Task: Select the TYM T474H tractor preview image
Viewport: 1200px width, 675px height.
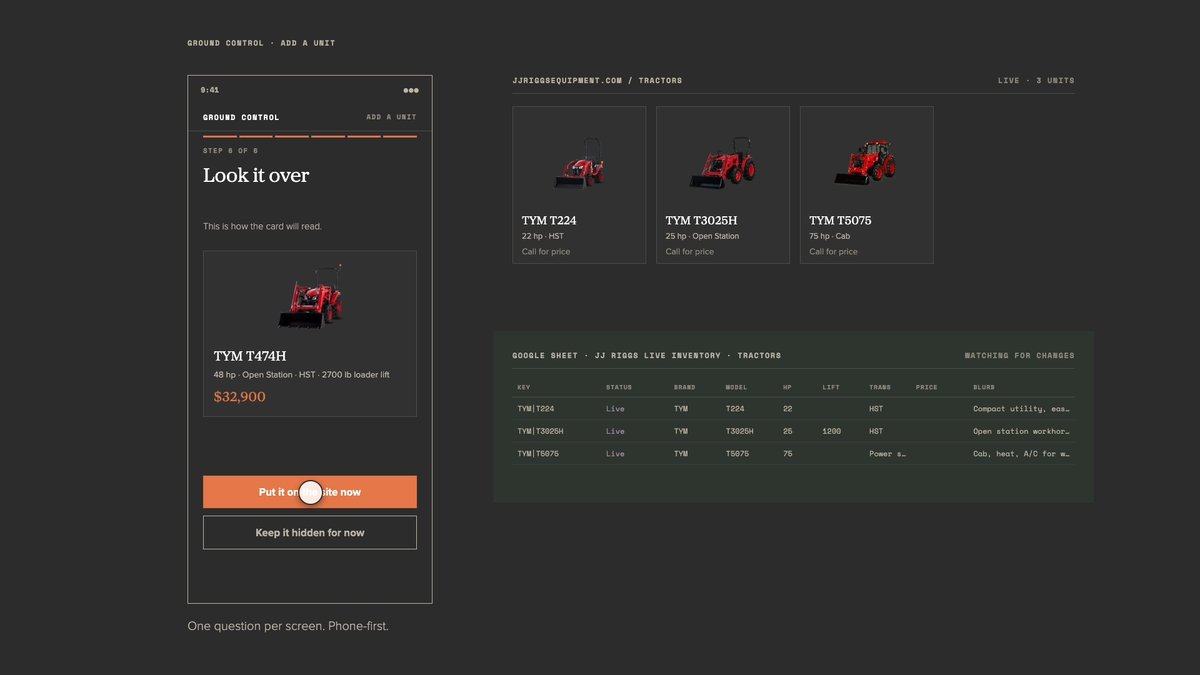Action: 310,297
